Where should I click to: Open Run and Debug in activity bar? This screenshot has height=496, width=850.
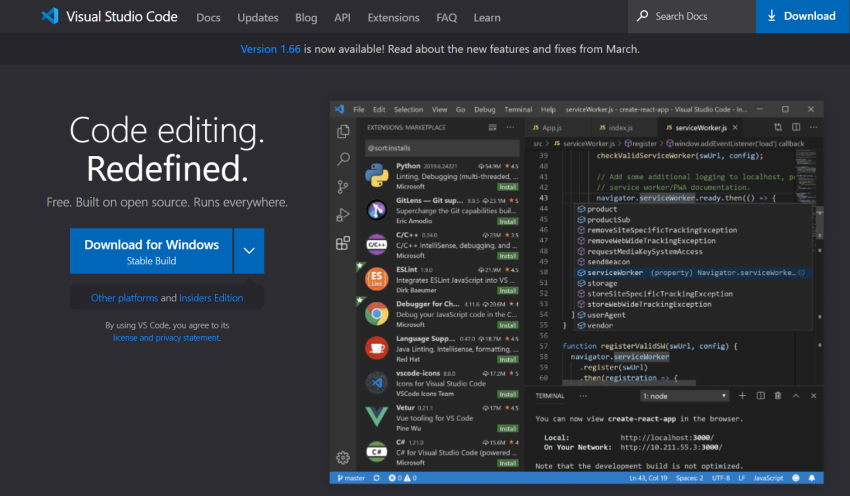coord(343,214)
